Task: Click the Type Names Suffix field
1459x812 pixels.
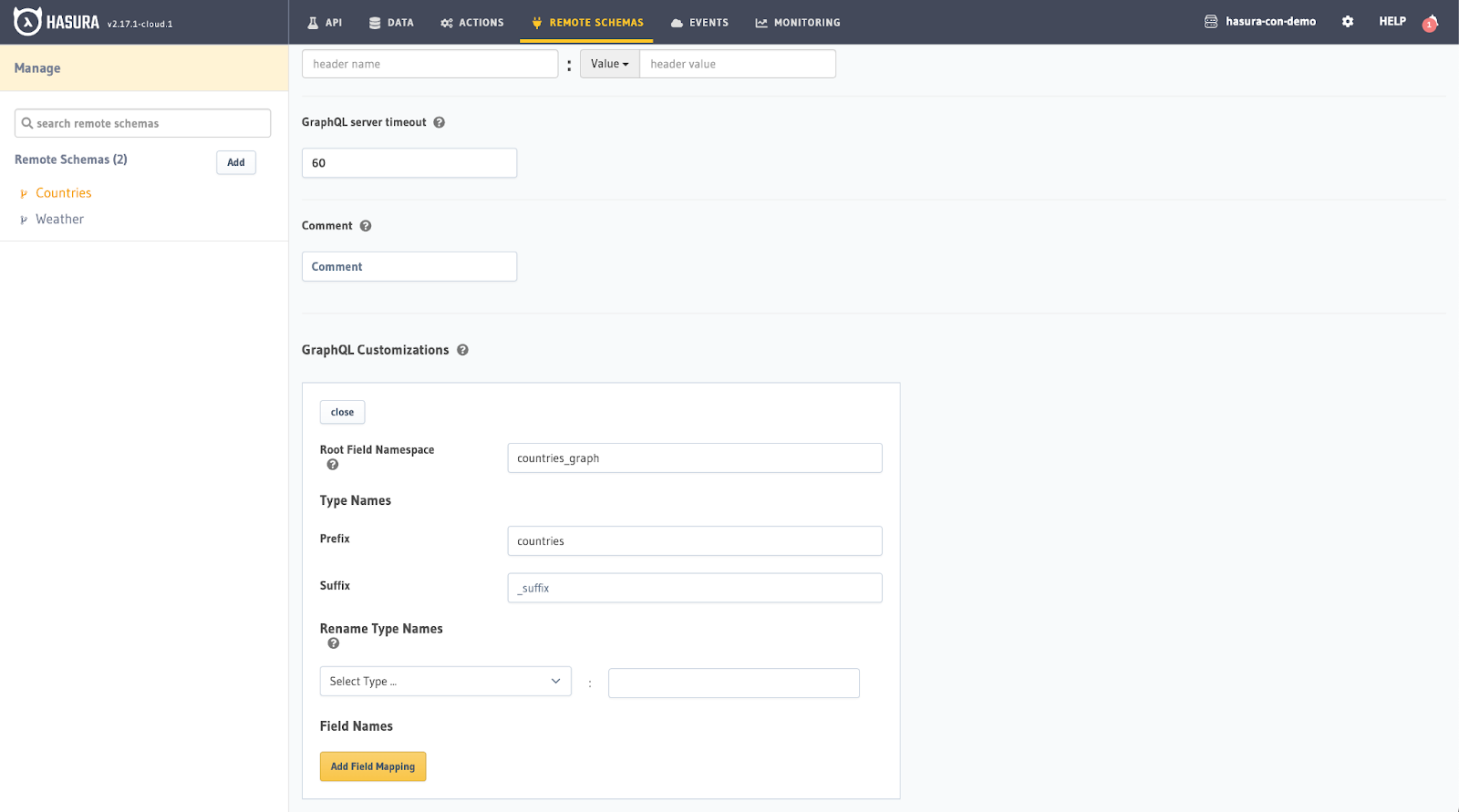Action: 695,588
